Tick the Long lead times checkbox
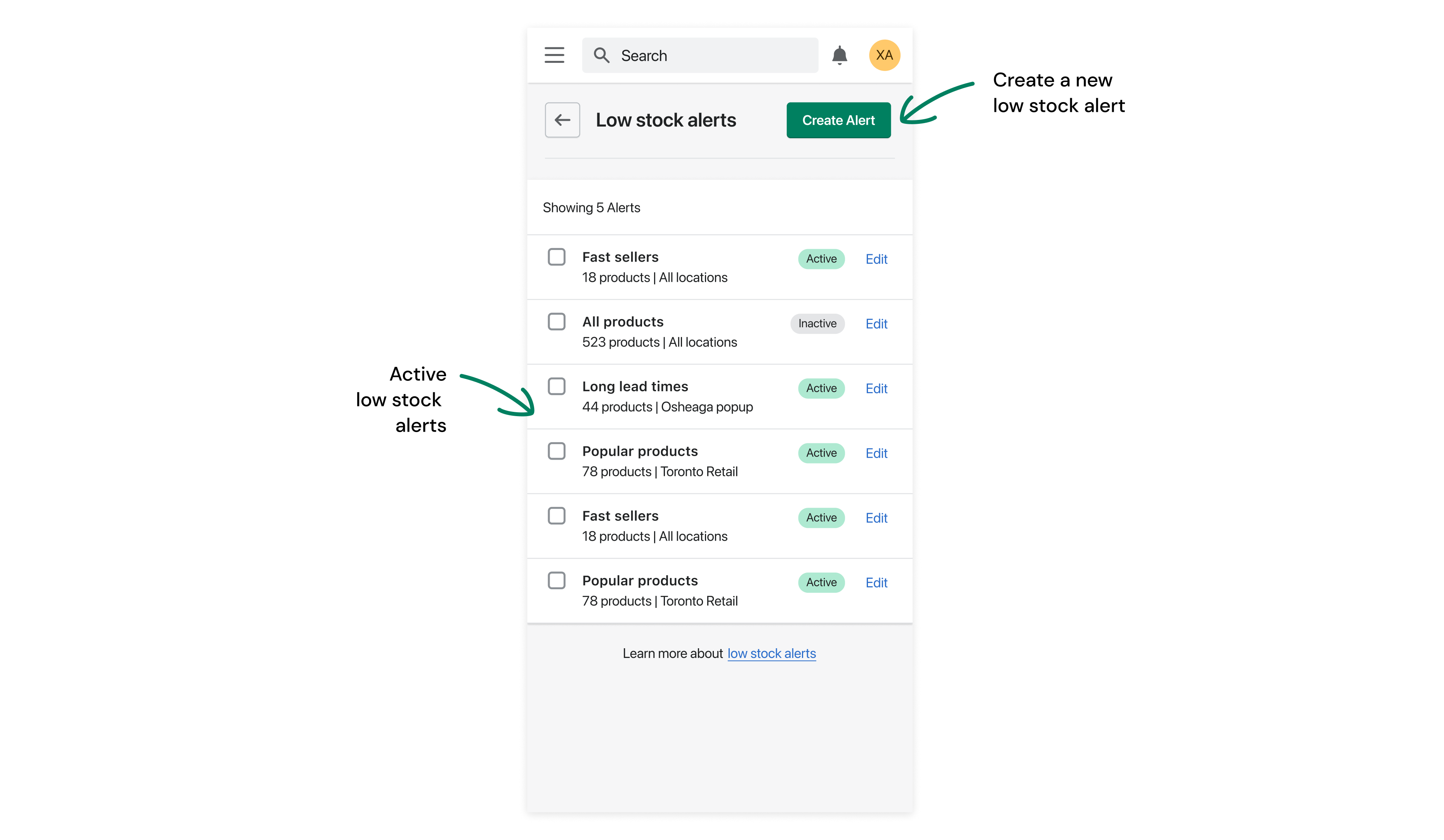Screen dimensions: 1444x840 tap(556, 387)
